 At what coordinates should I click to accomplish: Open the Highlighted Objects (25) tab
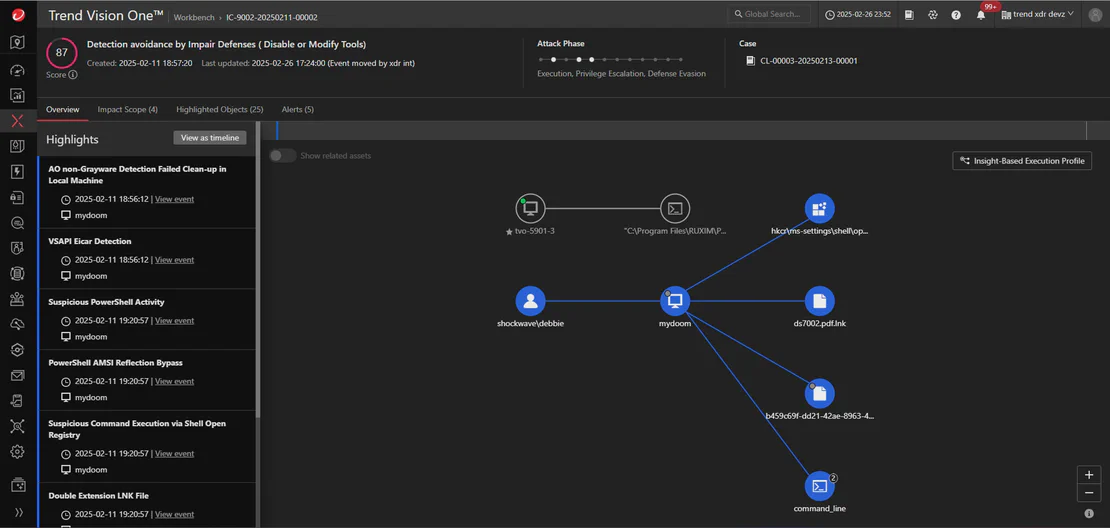(219, 110)
